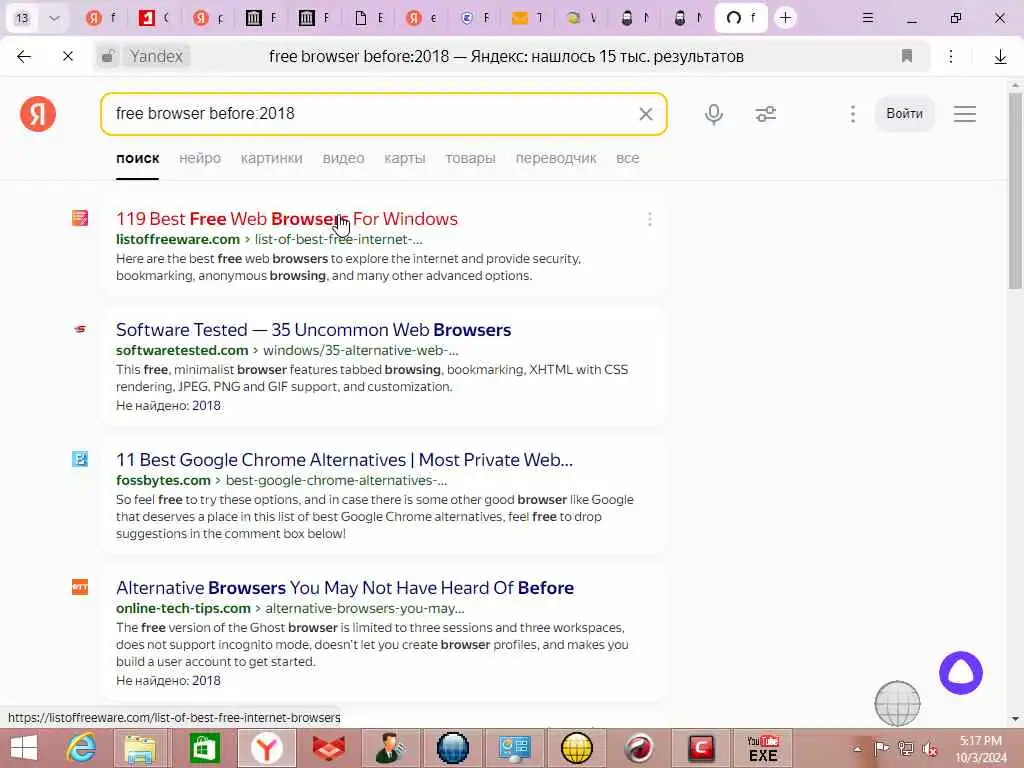1024x768 pixels.
Task: Open the downloads arrow icon
Action: click(1000, 57)
